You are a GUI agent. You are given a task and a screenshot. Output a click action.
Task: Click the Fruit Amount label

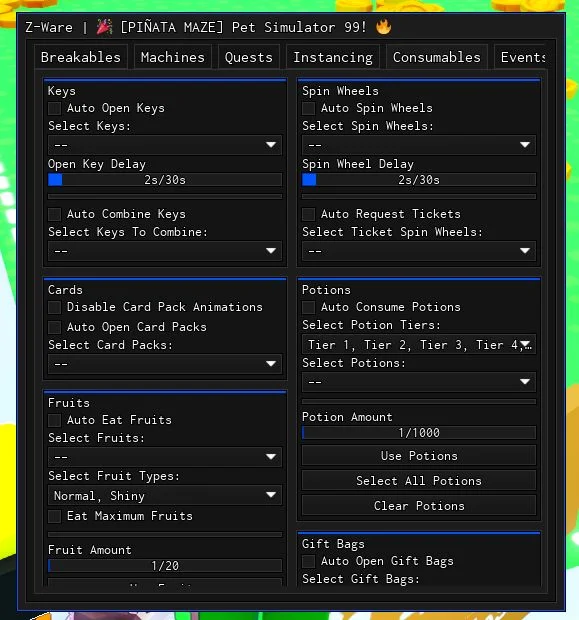click(x=89, y=550)
